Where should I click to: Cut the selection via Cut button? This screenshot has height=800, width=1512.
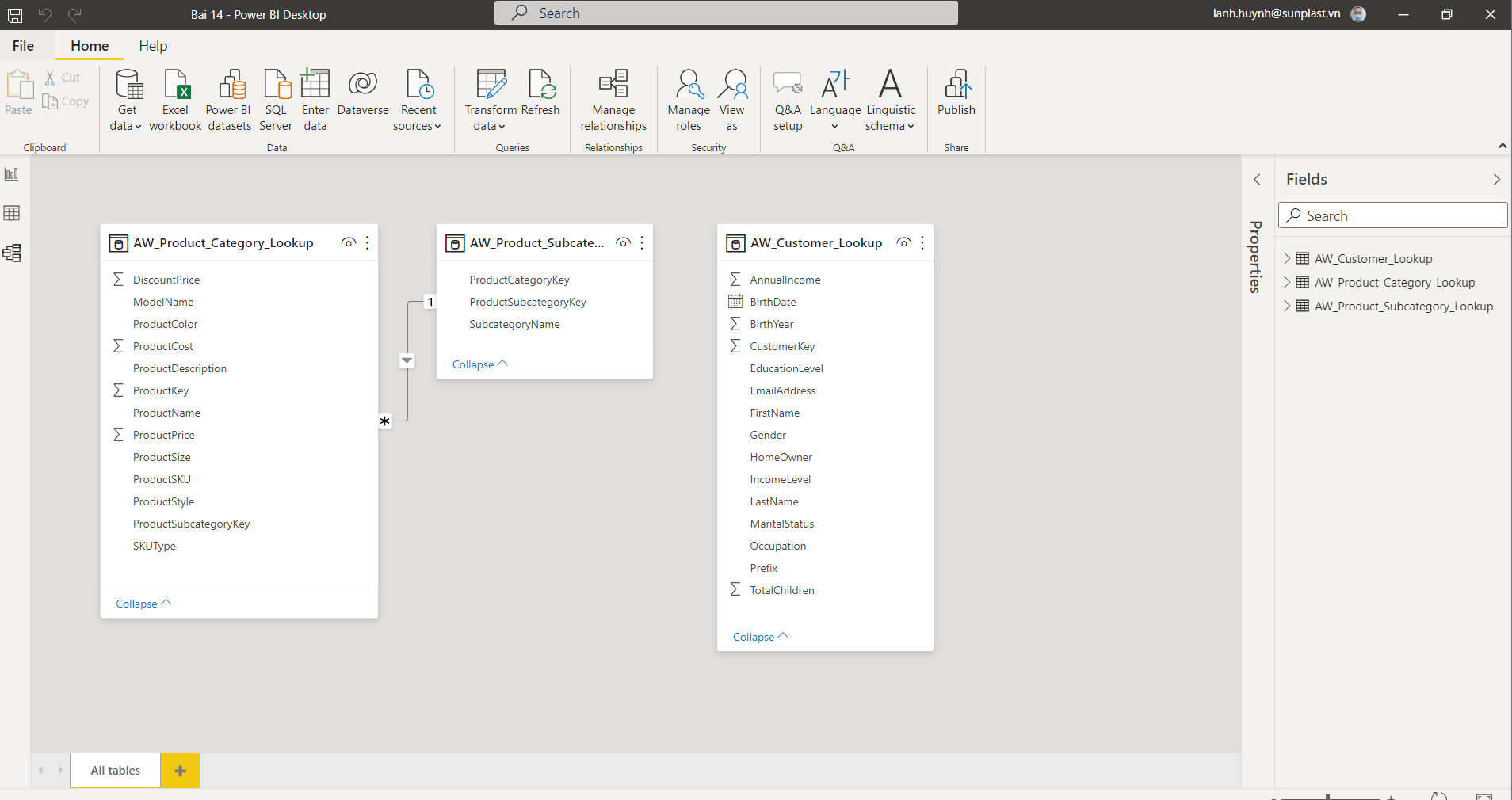[x=63, y=78]
